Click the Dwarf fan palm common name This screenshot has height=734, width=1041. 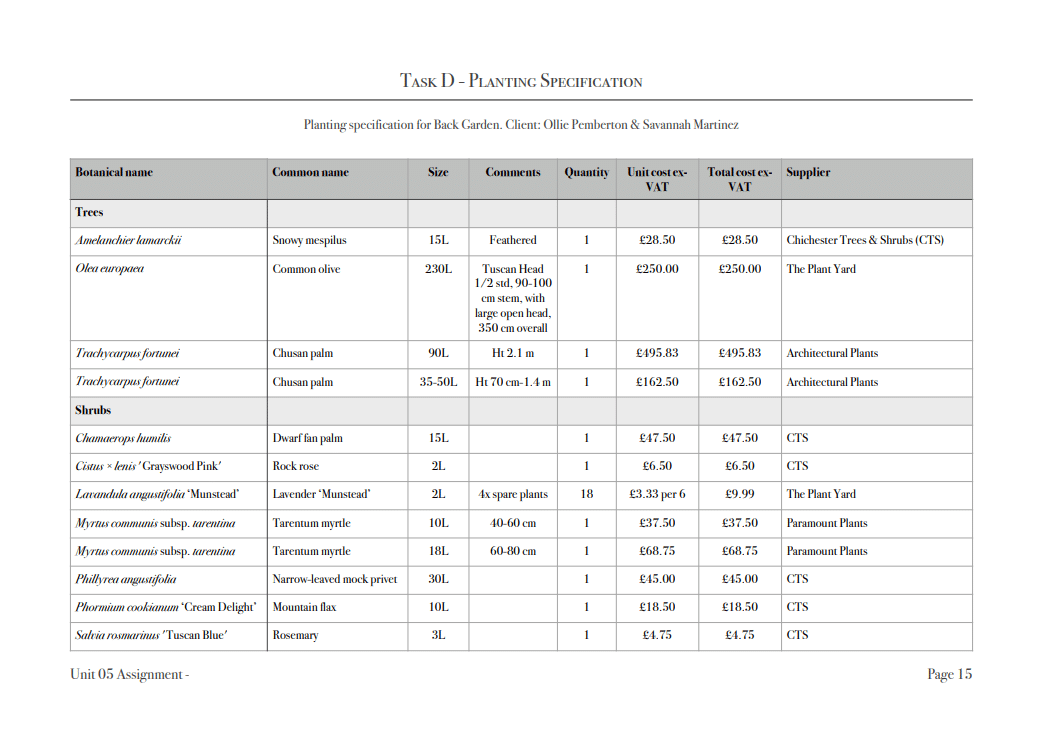coord(307,438)
